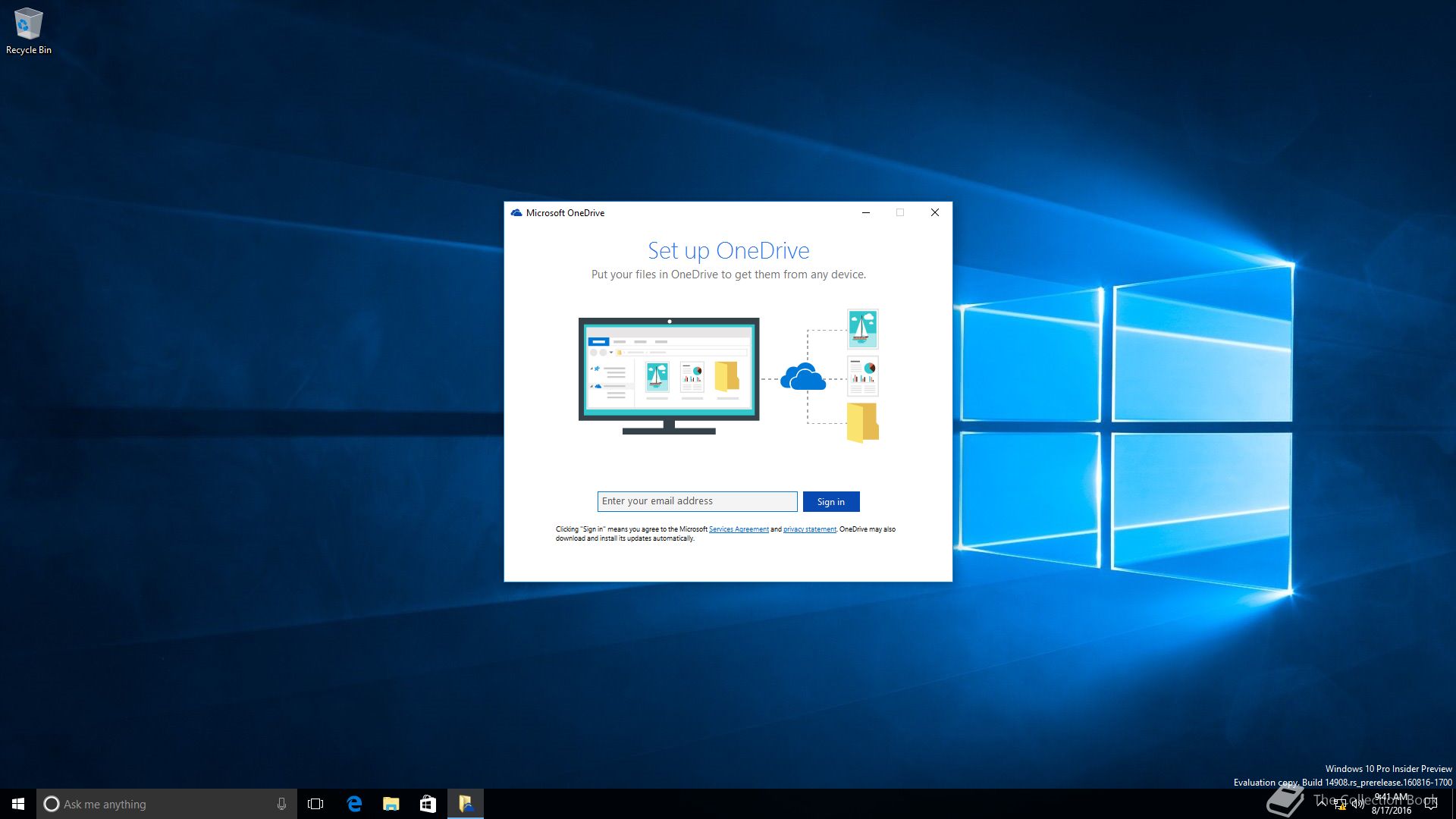Click the Sign in button
Image resolution: width=1456 pixels, height=819 pixels.
point(830,502)
